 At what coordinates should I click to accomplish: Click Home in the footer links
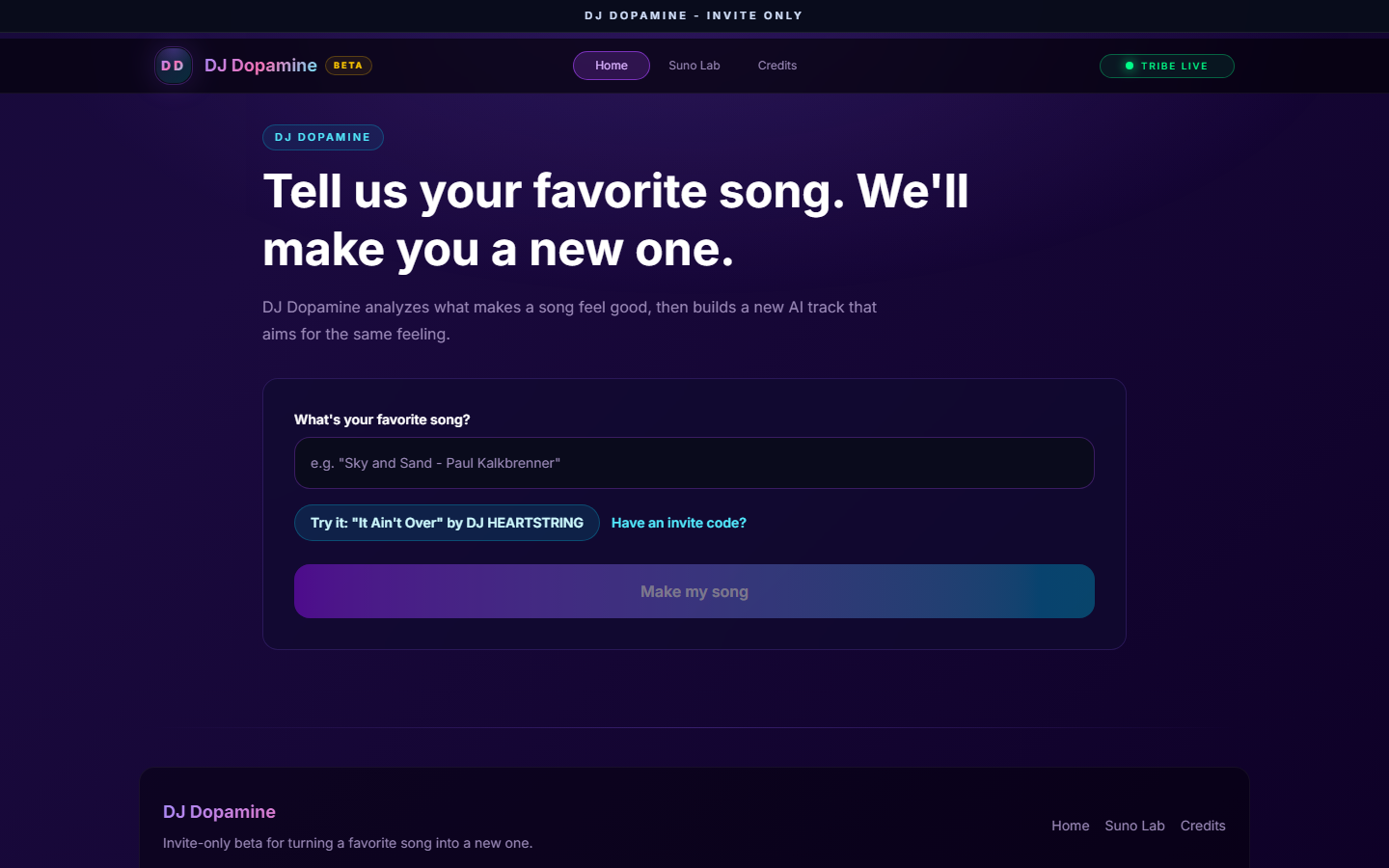pos(1070,826)
